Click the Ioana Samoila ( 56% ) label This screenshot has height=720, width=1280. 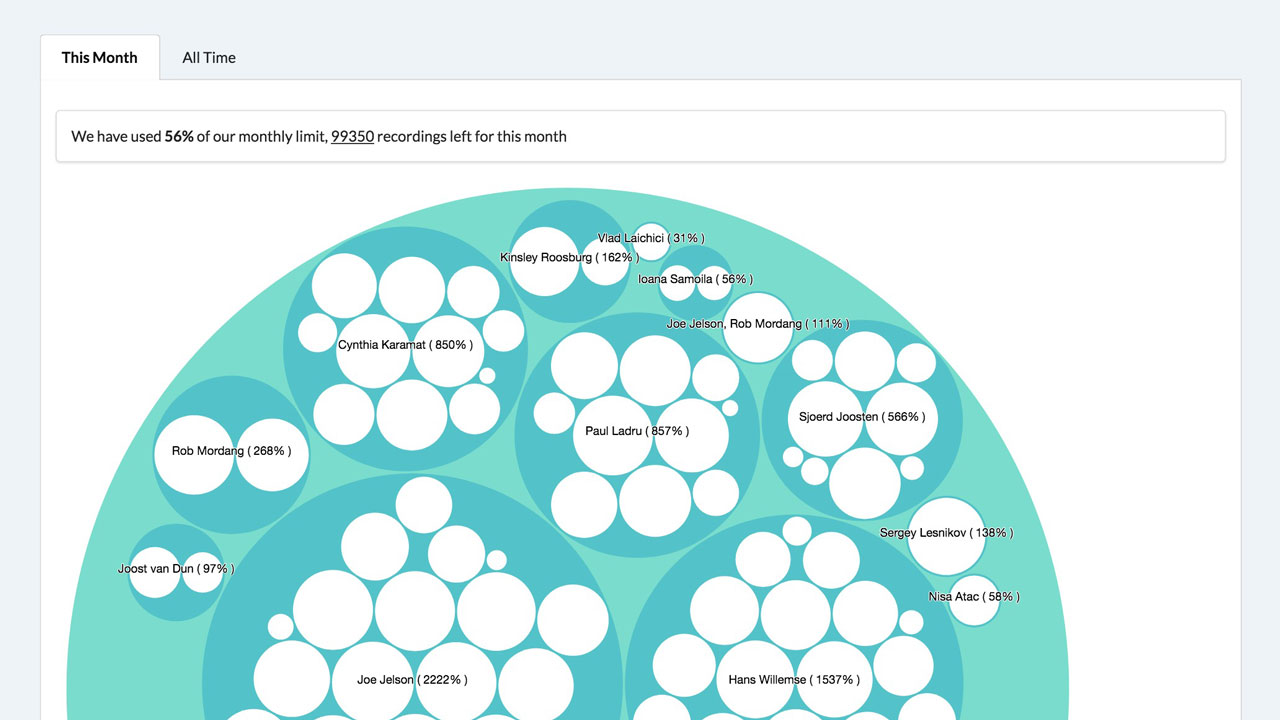pyautogui.click(x=695, y=279)
